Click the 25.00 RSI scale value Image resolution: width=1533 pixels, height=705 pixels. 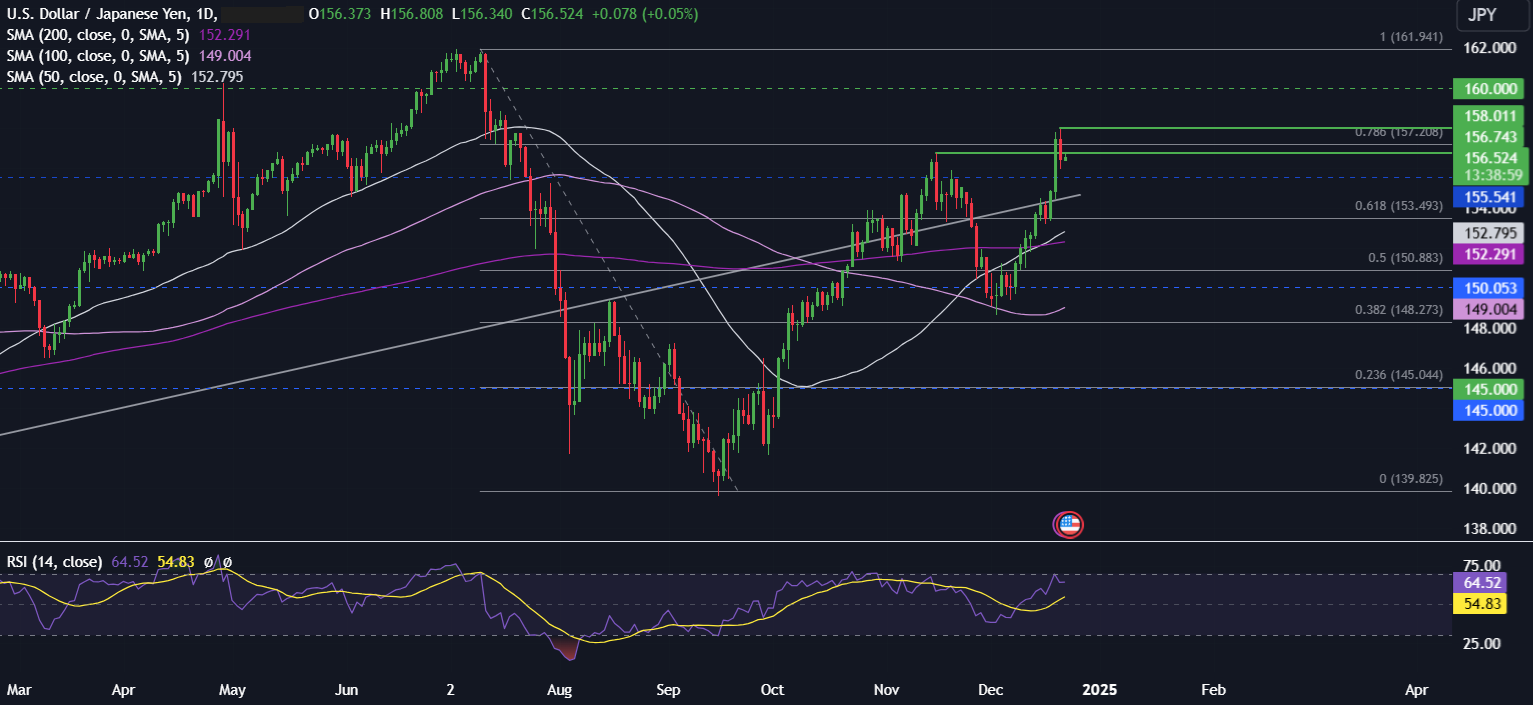point(1484,642)
